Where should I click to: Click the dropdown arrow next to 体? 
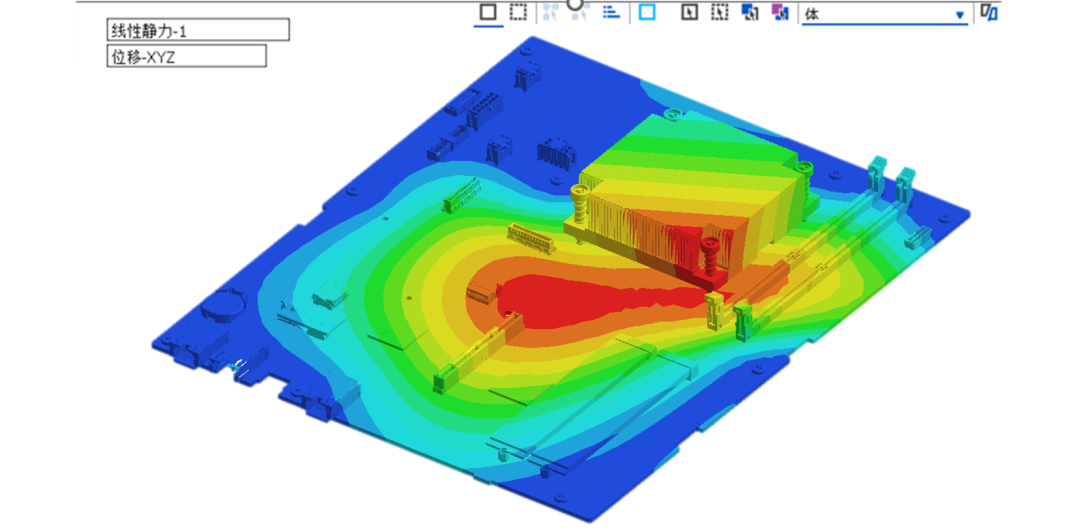pyautogui.click(x=959, y=14)
